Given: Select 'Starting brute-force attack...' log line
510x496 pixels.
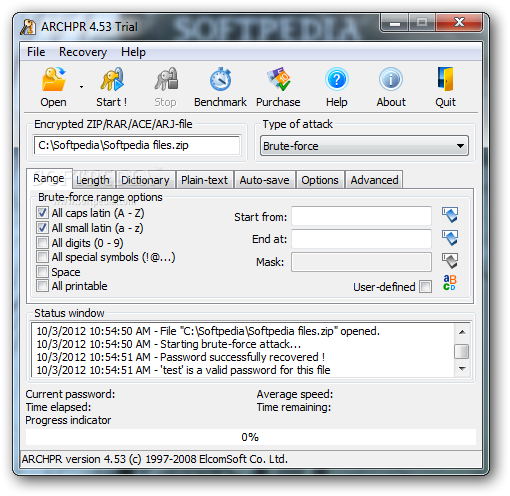Looking at the screenshot, I should tap(169, 344).
